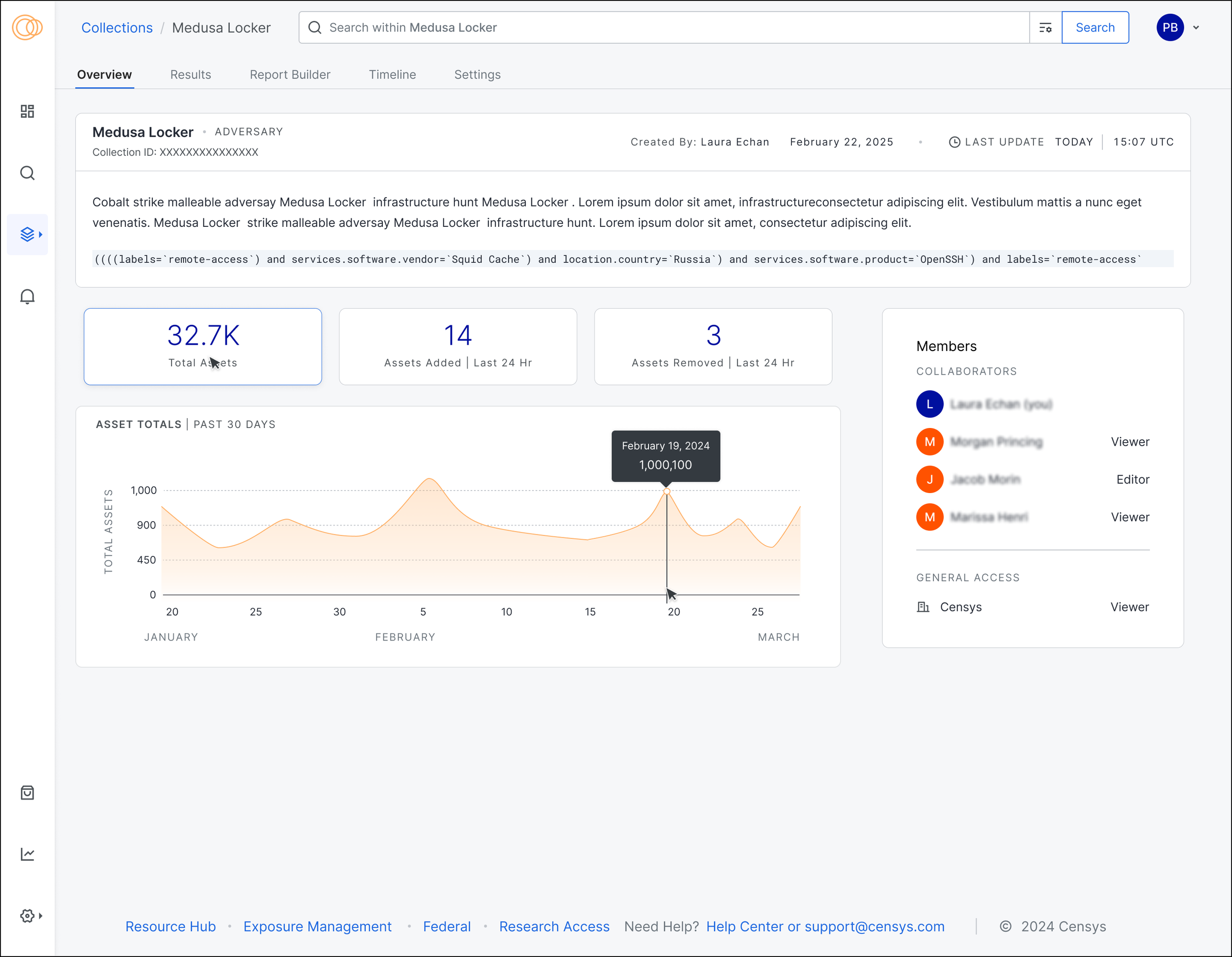This screenshot has width=1232, height=957.
Task: Click the February 19 chart data point
Action: pyautogui.click(x=667, y=492)
